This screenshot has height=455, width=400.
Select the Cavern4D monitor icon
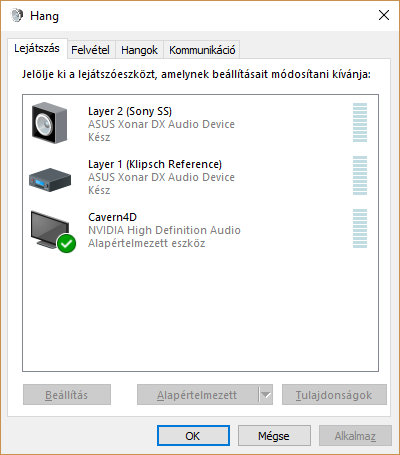[50, 230]
